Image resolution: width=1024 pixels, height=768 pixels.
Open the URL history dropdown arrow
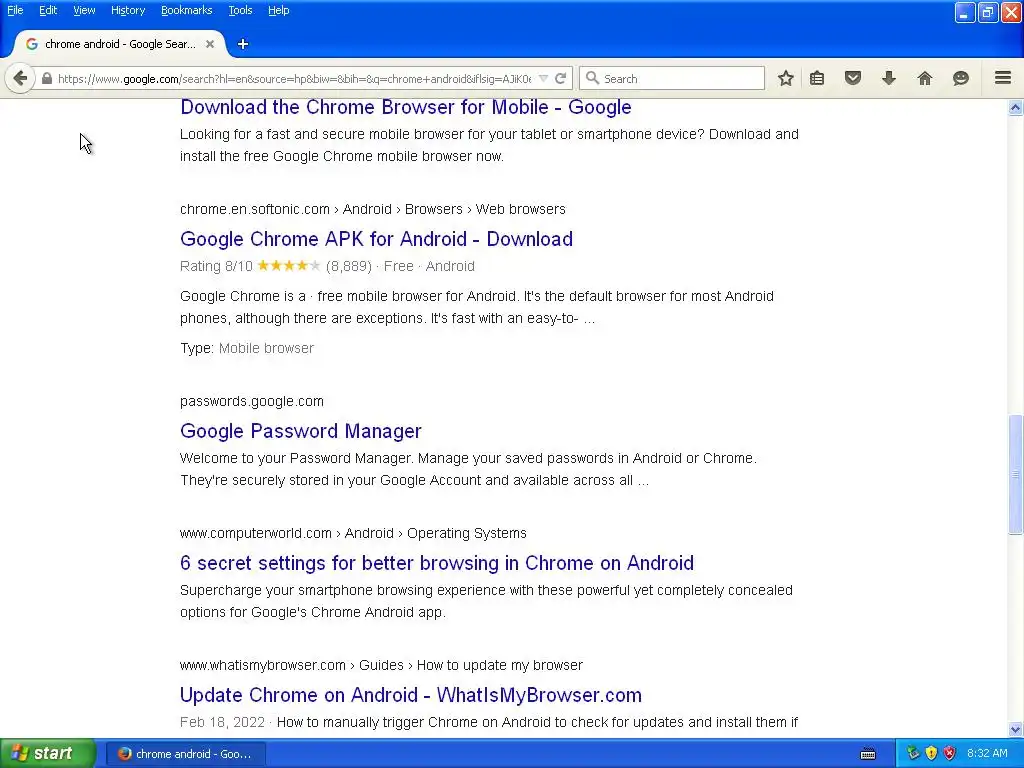coord(543,78)
